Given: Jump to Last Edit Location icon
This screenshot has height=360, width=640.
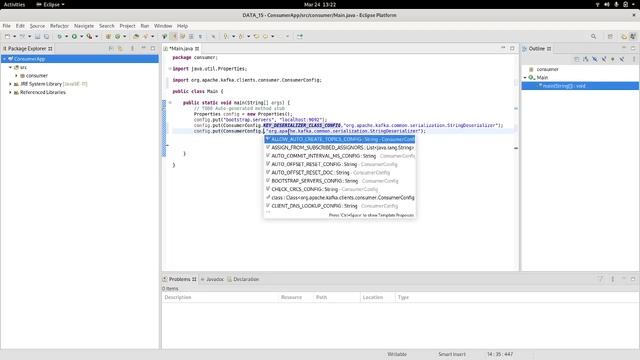Looking at the screenshot, I should click(256, 36).
